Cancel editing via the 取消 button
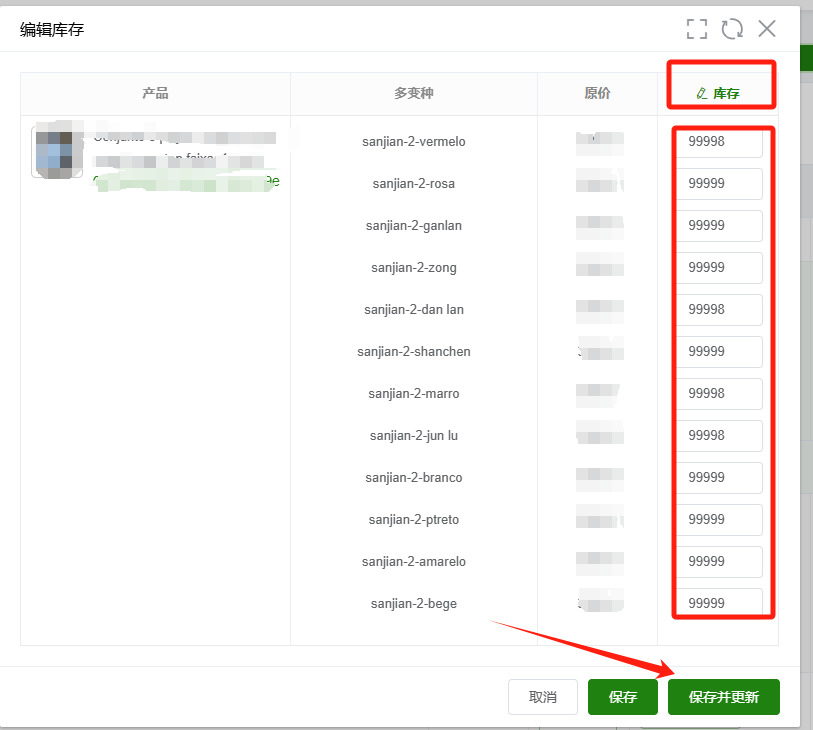The image size is (813, 730). [542, 697]
